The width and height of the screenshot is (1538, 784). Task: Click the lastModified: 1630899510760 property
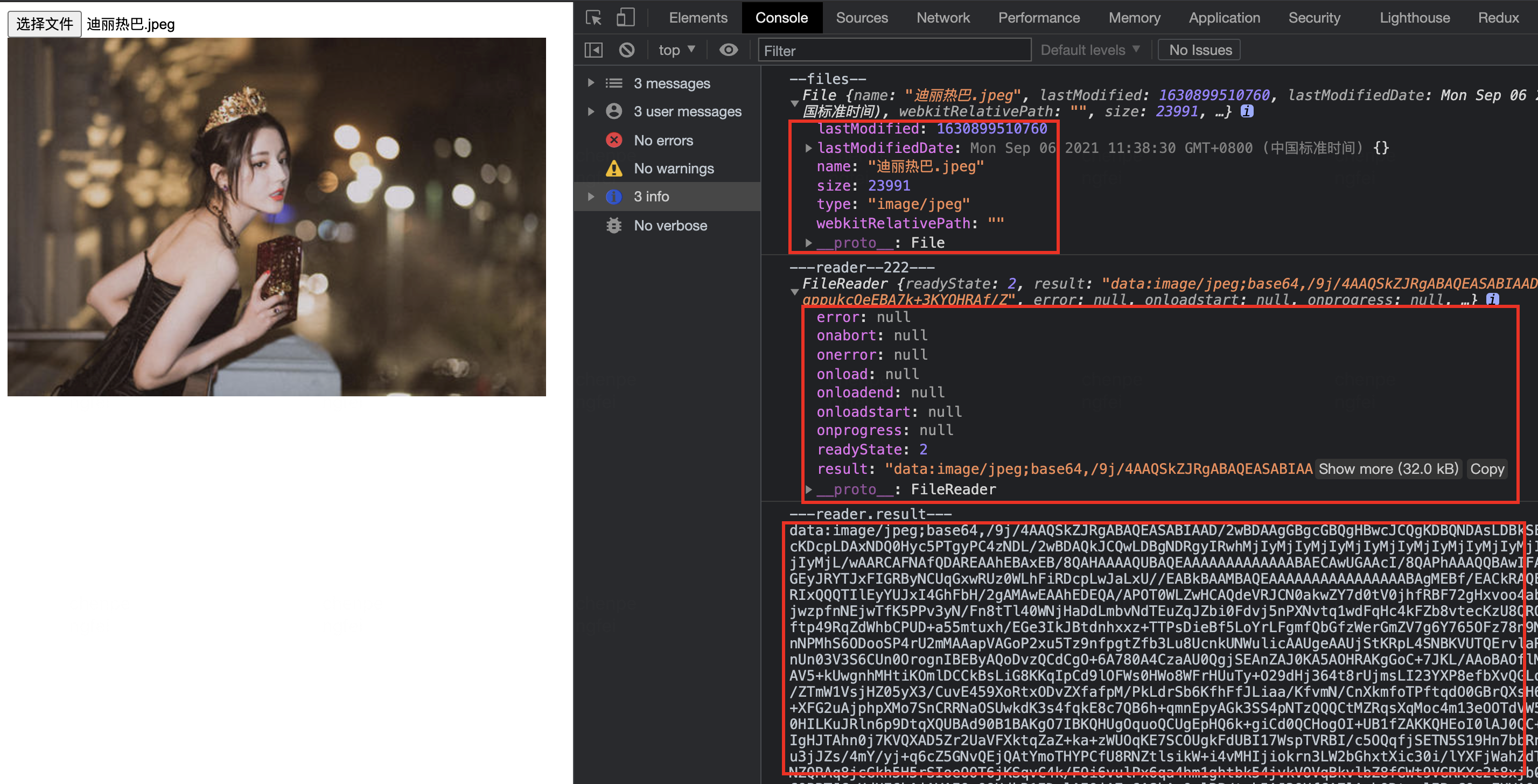[x=932, y=128]
